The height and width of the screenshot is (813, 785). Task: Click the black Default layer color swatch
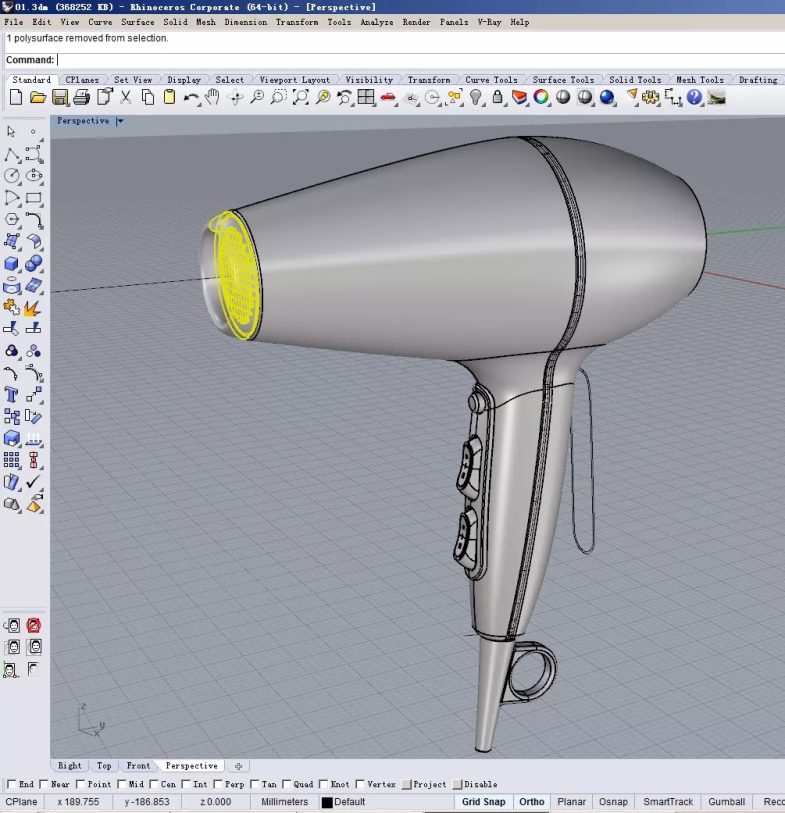327,802
